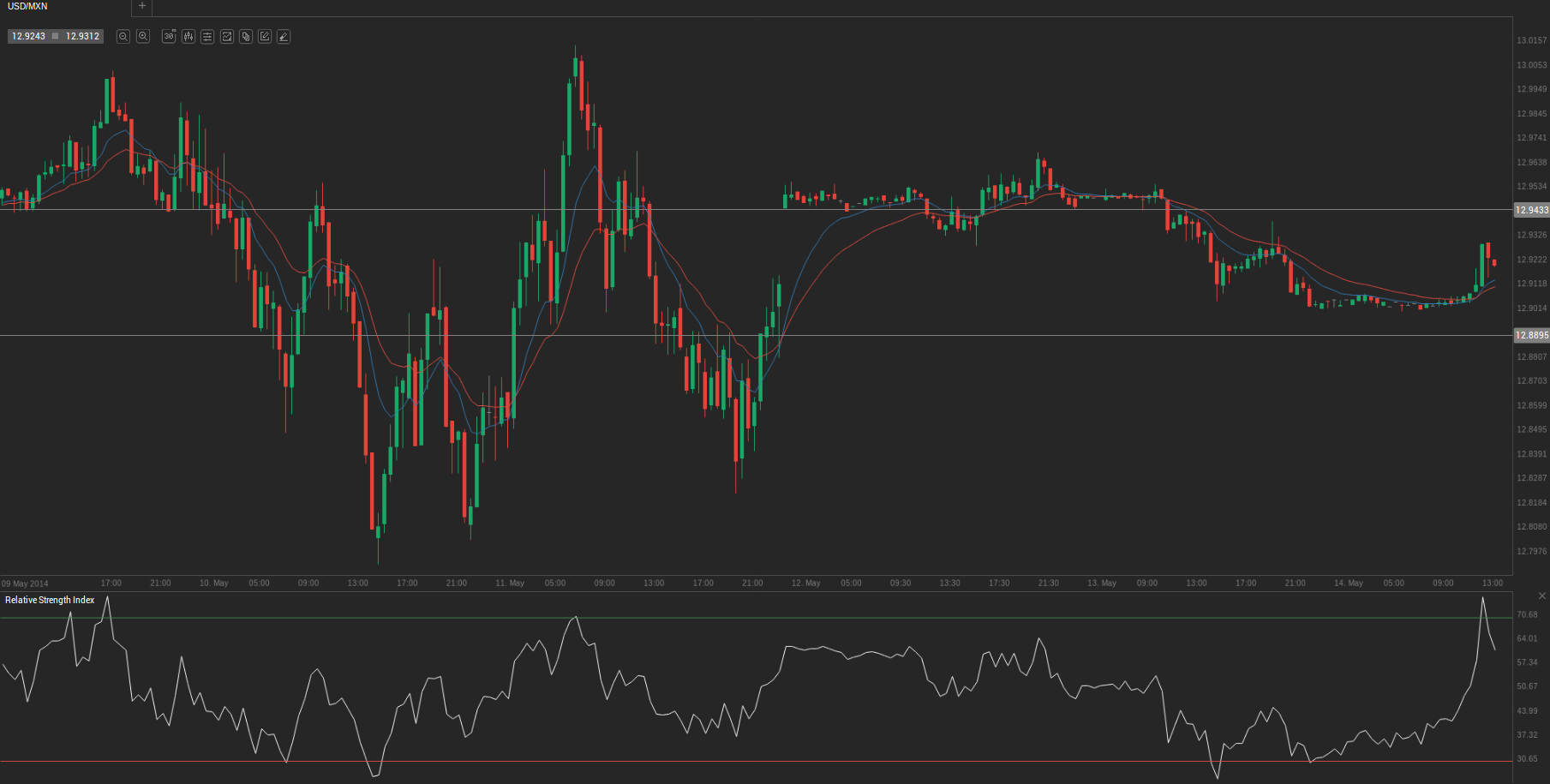Open the indicators chart icon
The height and width of the screenshot is (784, 1550).
[227, 36]
